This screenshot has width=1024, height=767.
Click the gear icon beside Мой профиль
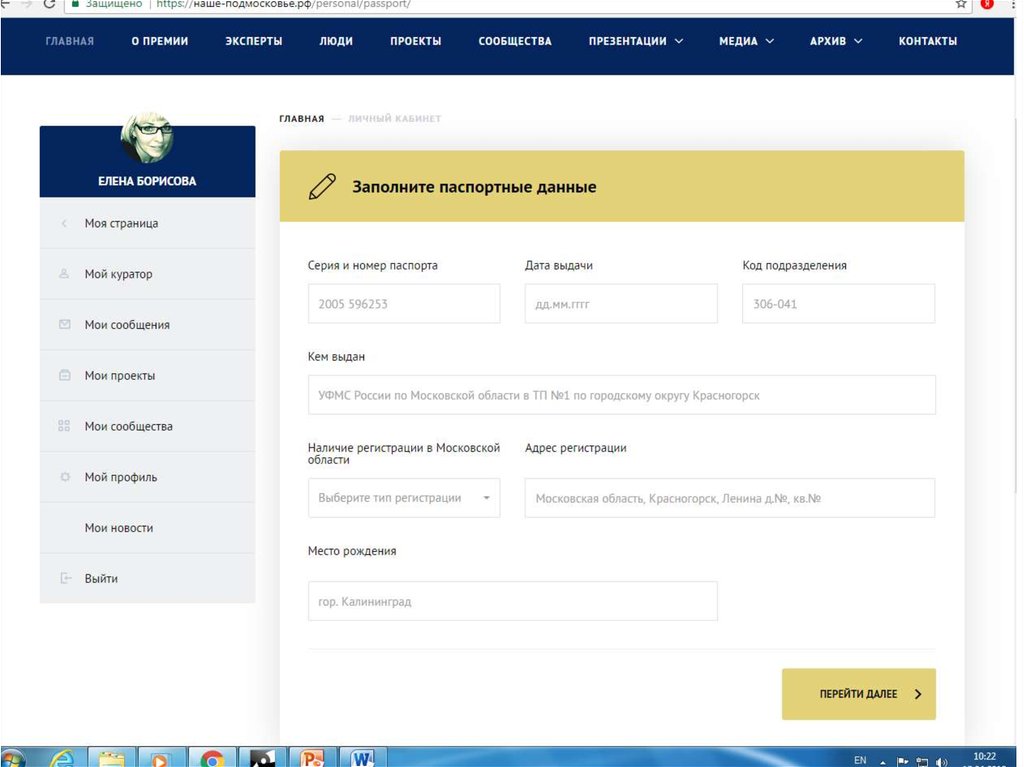(64, 477)
